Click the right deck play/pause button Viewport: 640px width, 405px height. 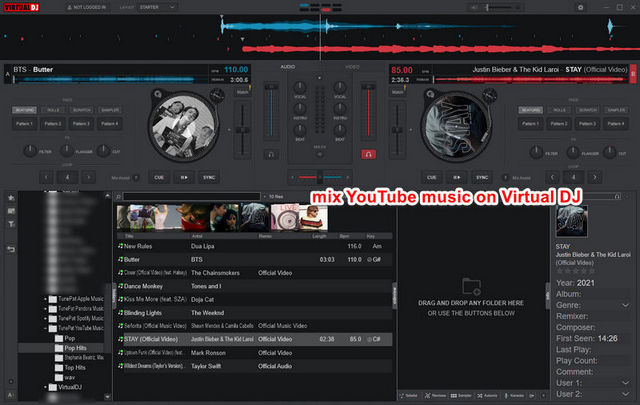[457, 178]
